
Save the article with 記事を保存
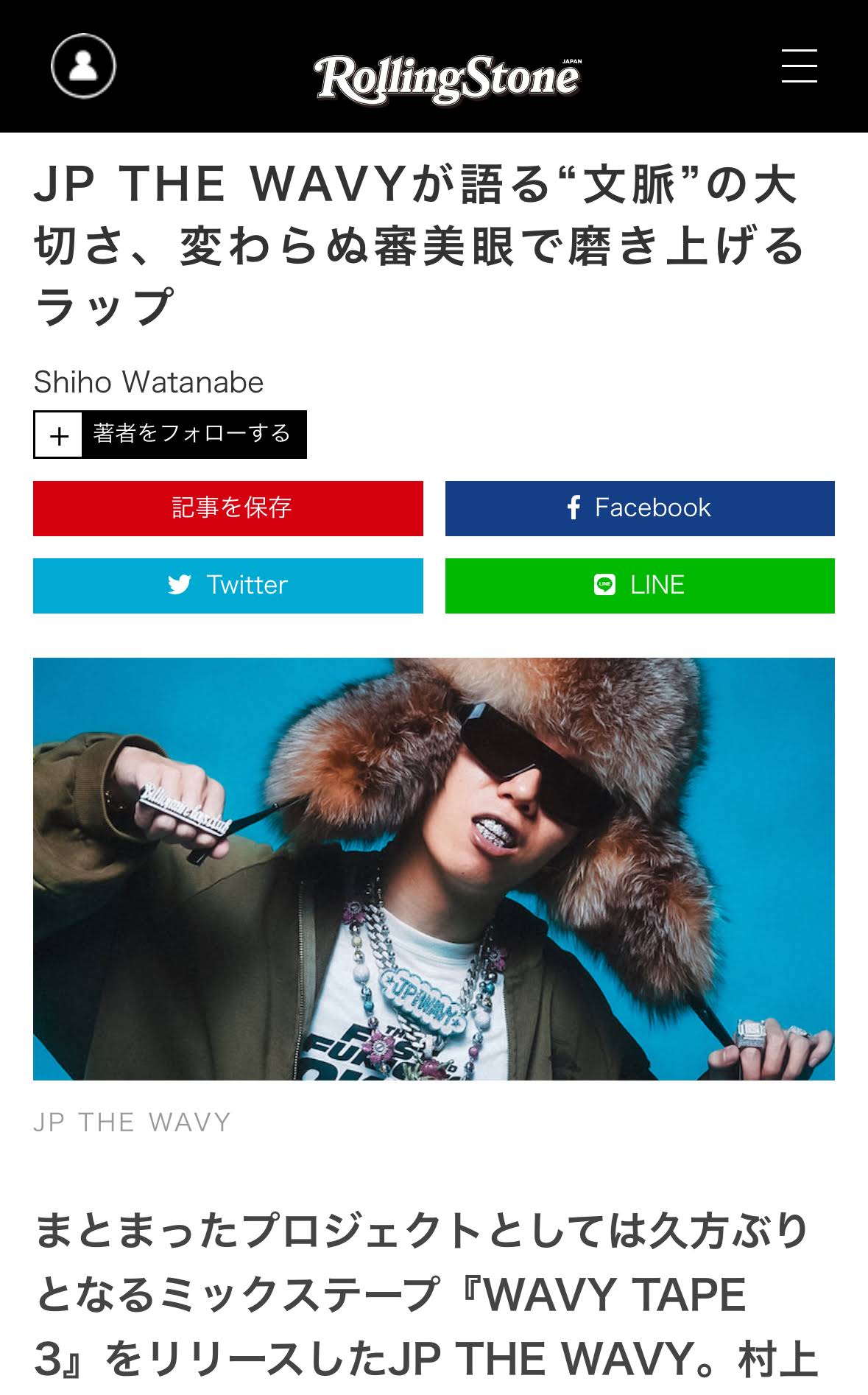[x=228, y=508]
